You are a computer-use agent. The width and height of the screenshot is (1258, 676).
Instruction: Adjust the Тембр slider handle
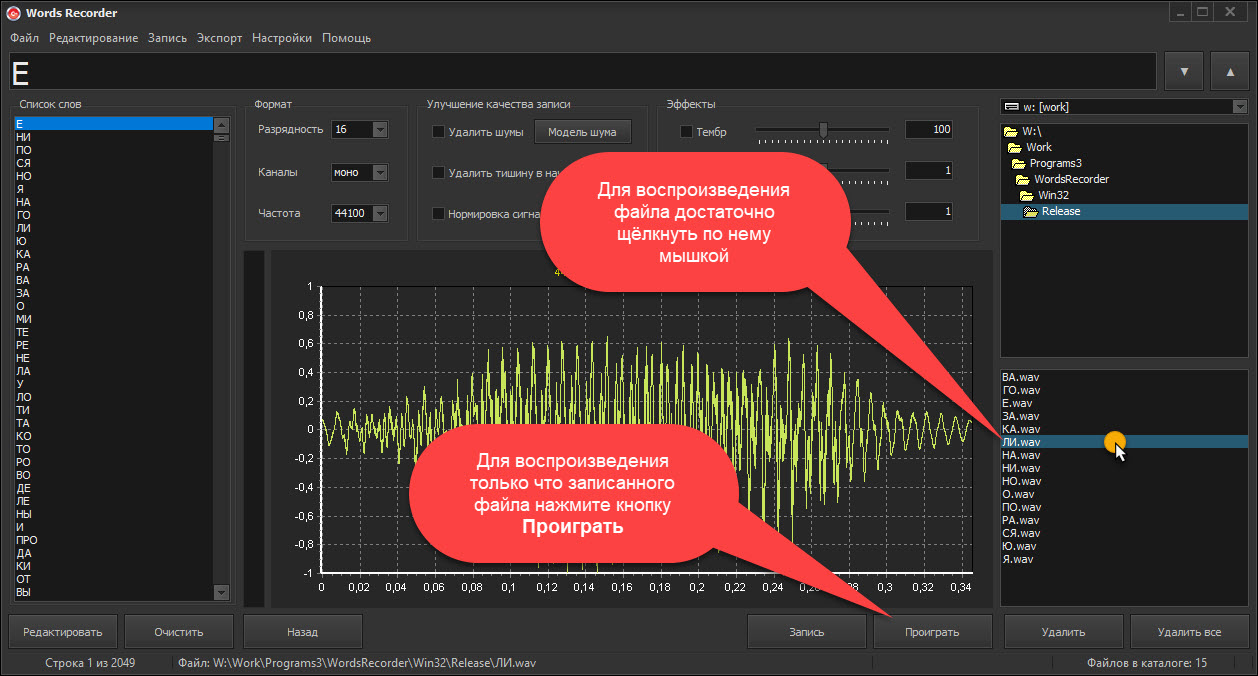823,129
